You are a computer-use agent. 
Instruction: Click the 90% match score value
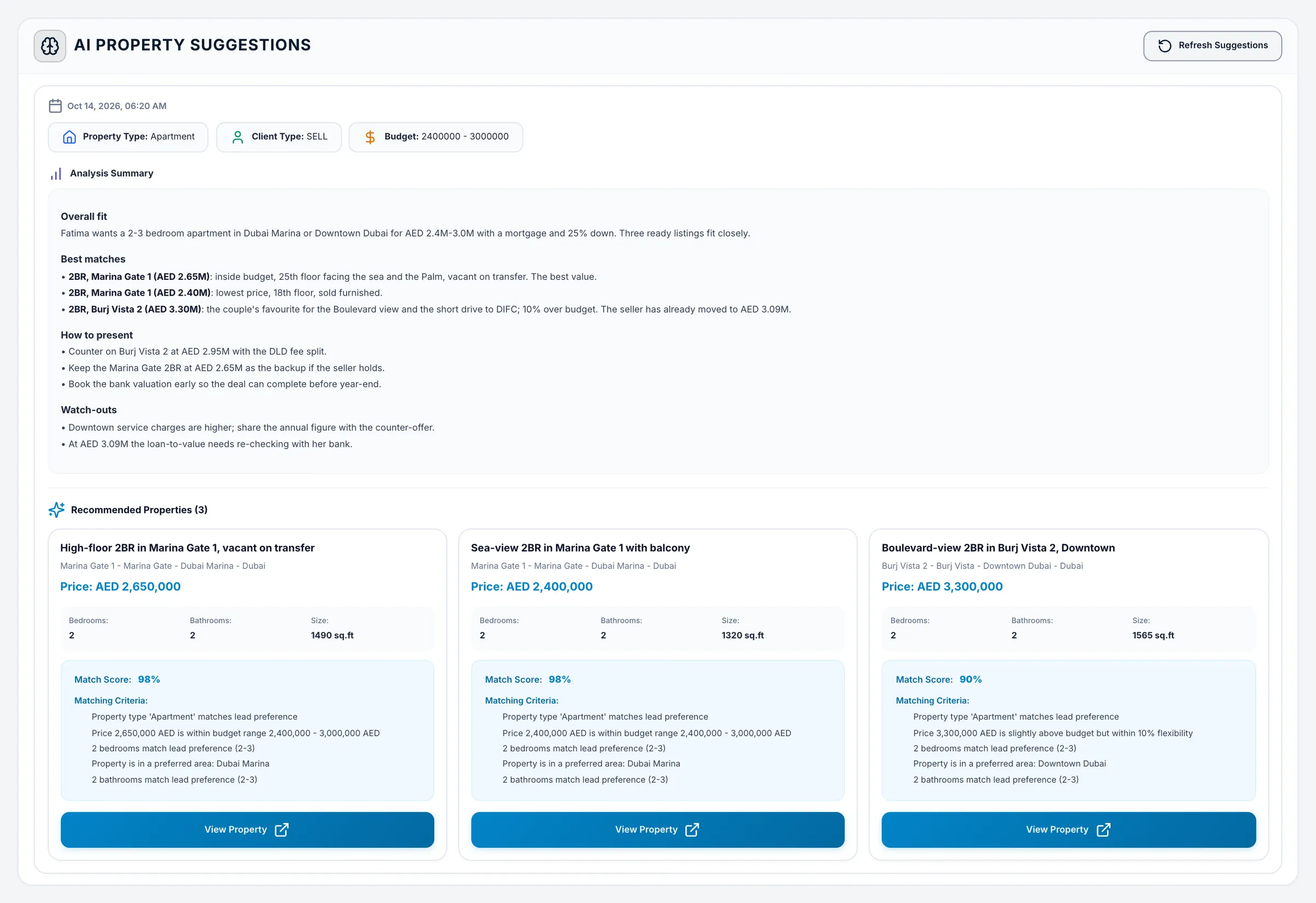(x=971, y=679)
